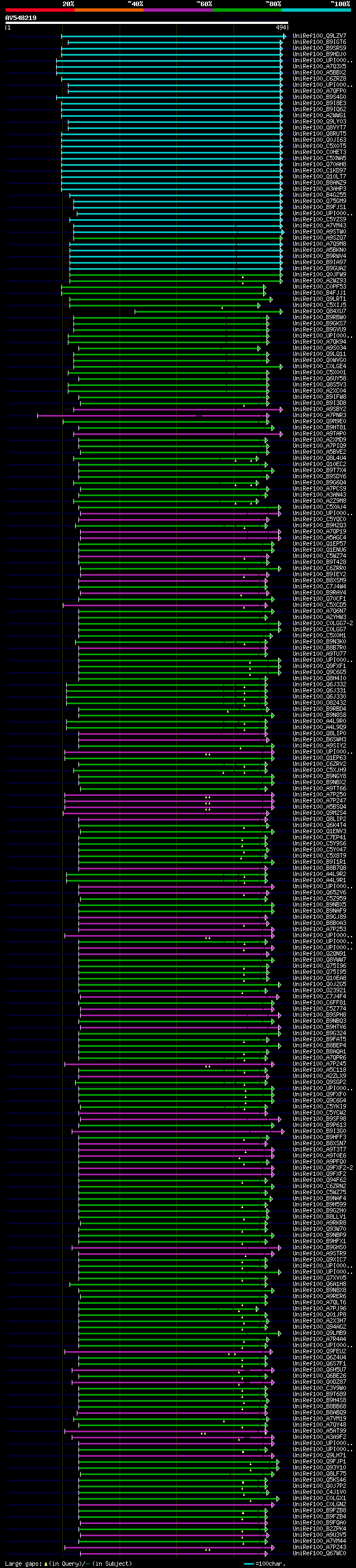This screenshot has height=1568, width=356.
Task: Select the UniRef100_C6ZRR0 label
Action: [x=319, y=568]
